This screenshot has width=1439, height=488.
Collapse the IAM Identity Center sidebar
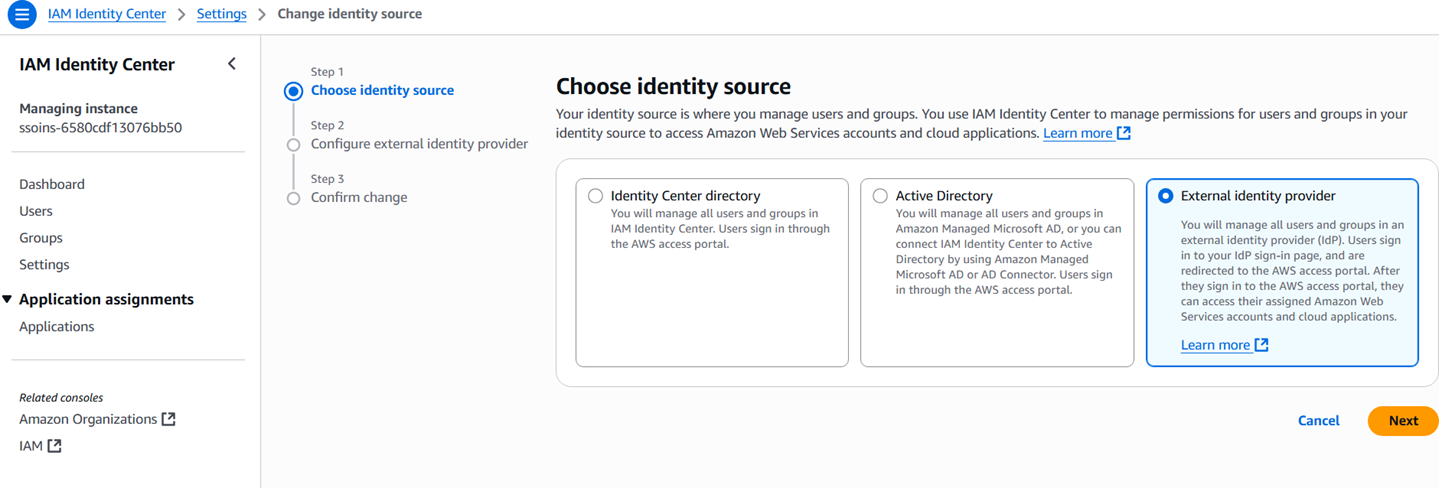[232, 64]
